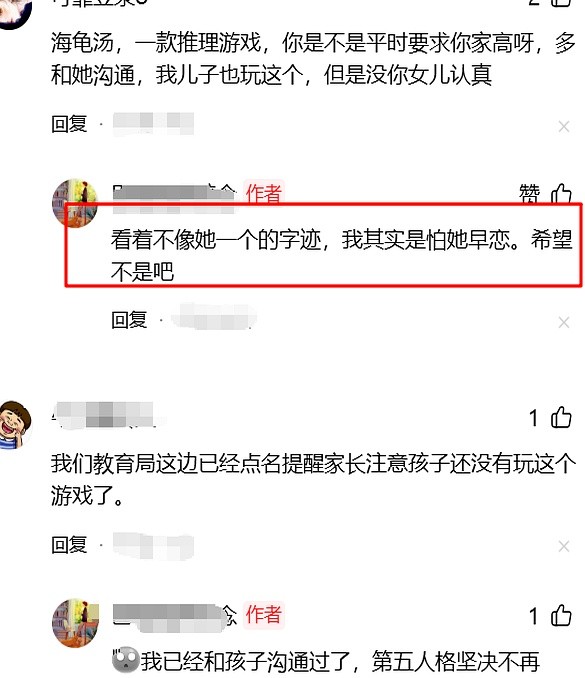Like the author's reply about 早恋
Viewport: 585px width, 678px height.
pyautogui.click(x=561, y=193)
